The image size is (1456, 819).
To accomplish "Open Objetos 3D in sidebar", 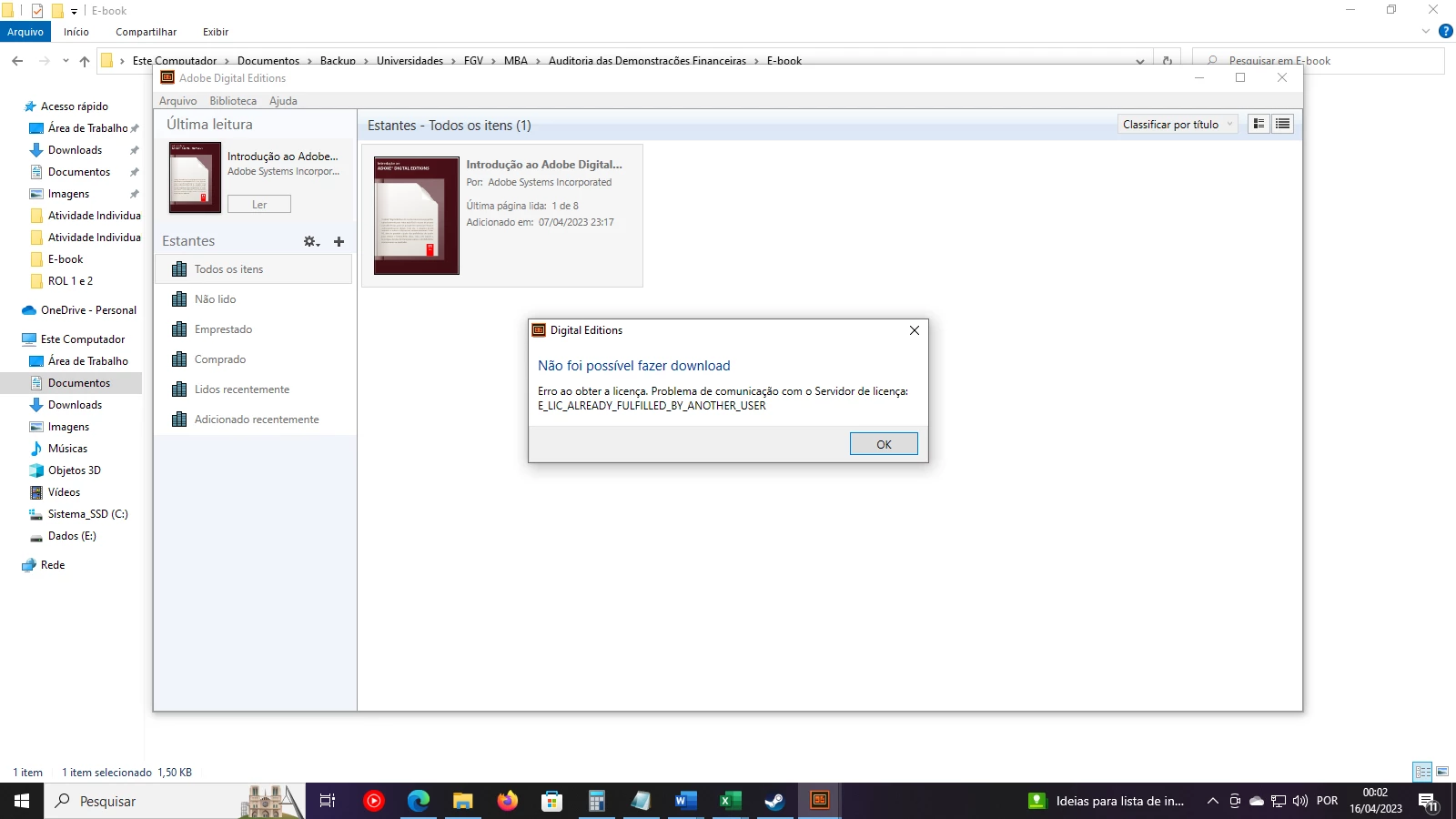I will (x=74, y=470).
